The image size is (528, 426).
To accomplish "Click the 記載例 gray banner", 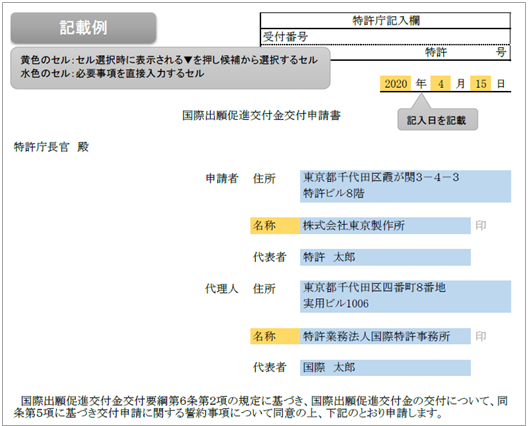I will click(84, 28).
